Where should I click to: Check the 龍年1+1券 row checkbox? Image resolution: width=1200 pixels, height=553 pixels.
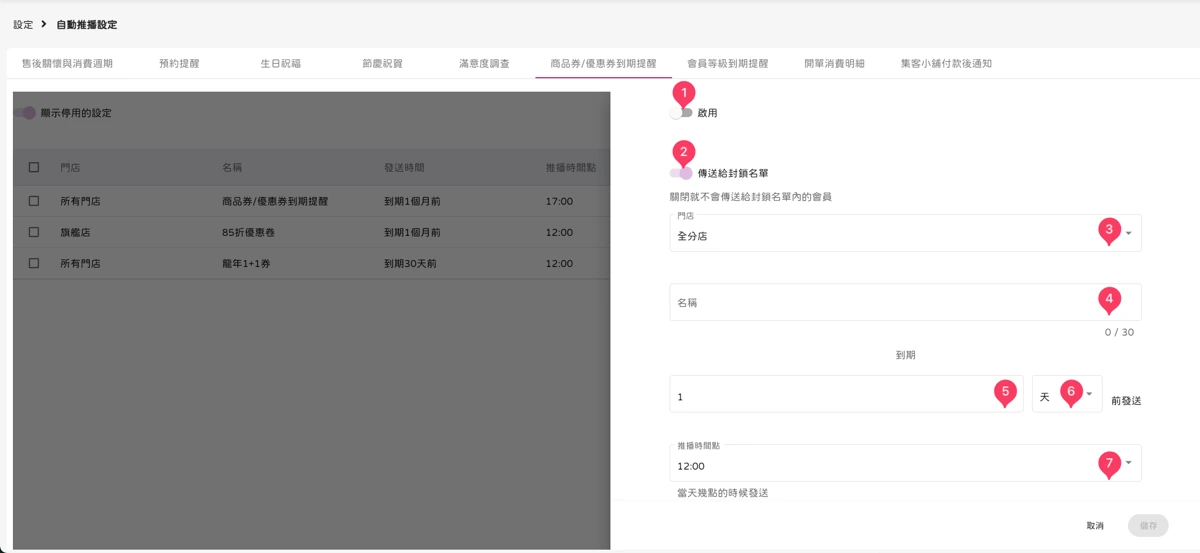pyautogui.click(x=34, y=264)
